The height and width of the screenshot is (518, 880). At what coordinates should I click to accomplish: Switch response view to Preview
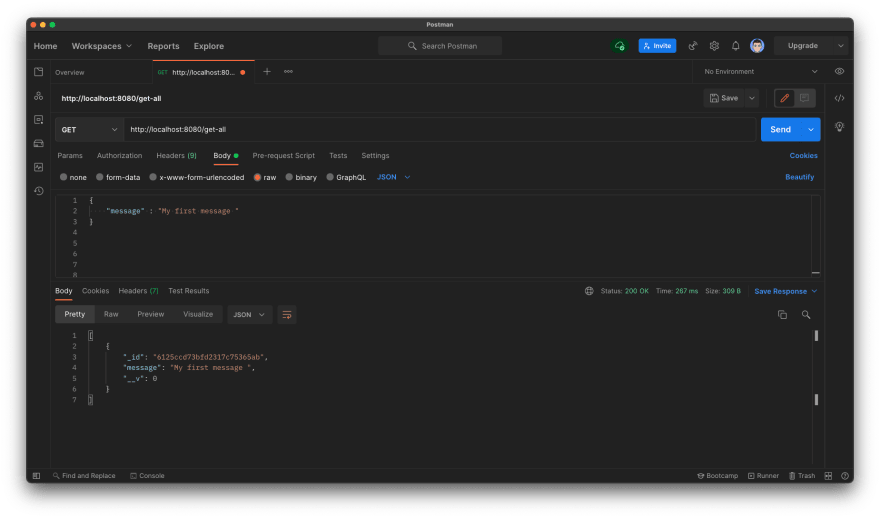[x=151, y=315]
